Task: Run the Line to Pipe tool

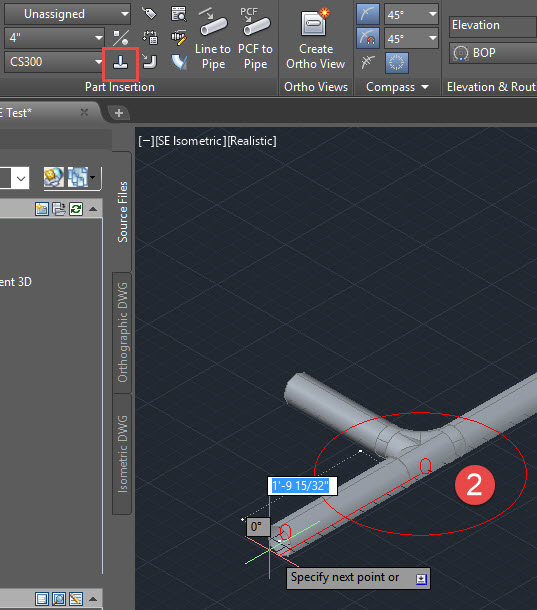Action: click(213, 38)
